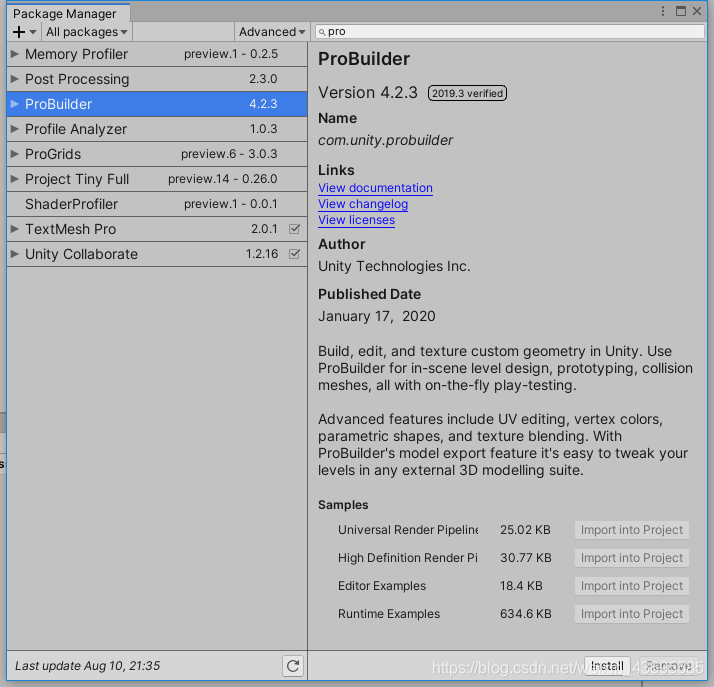Open the window kebab options menu
714x687 pixels.
click(663, 11)
